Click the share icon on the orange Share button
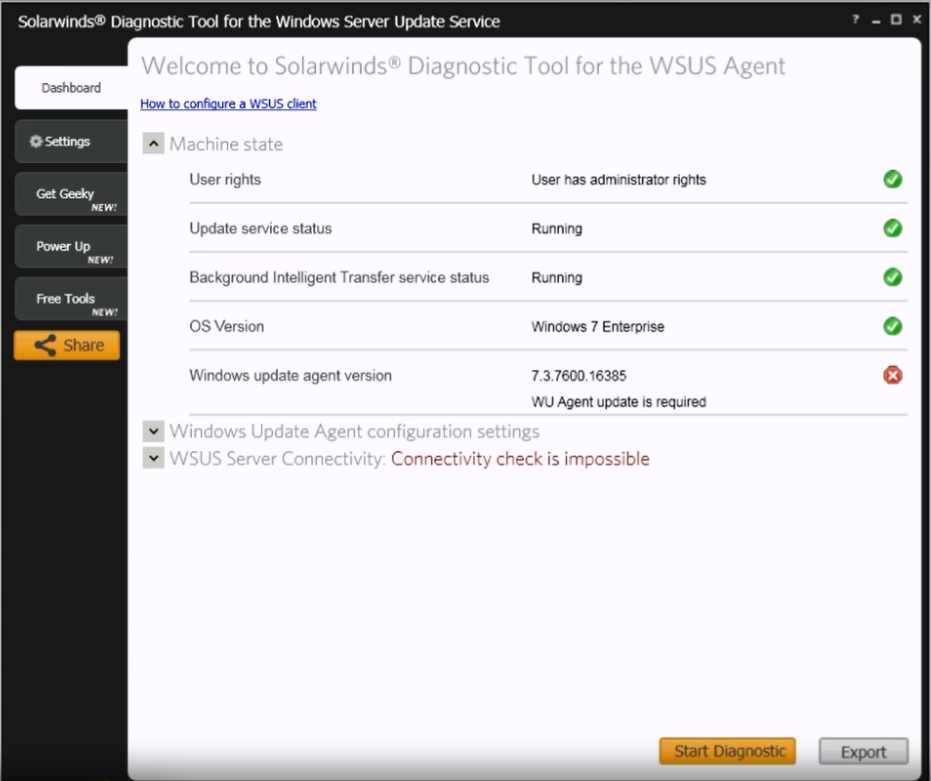This screenshot has height=781, width=931. click(x=45, y=345)
